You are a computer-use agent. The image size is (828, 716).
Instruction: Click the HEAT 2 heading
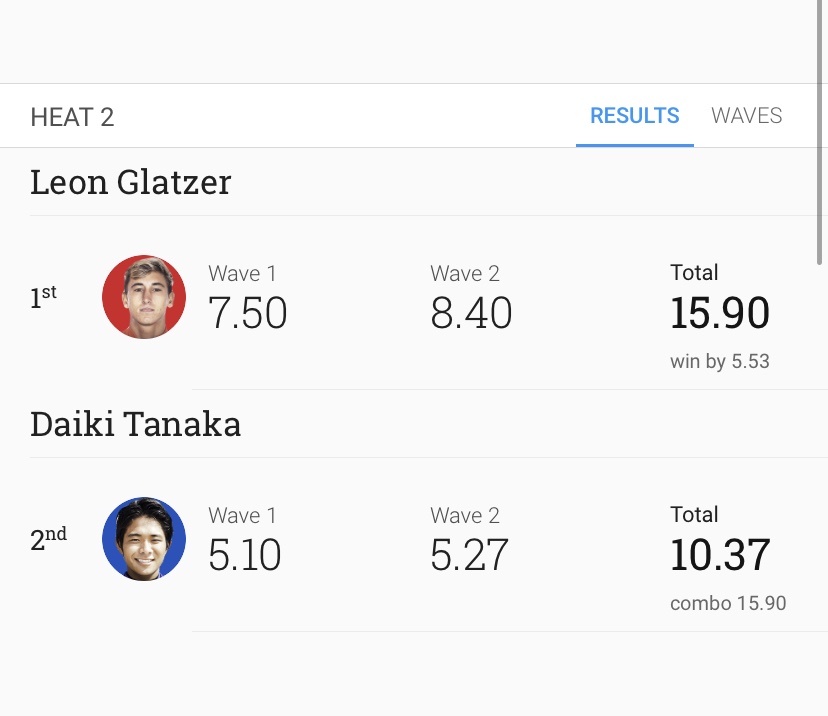[72, 117]
